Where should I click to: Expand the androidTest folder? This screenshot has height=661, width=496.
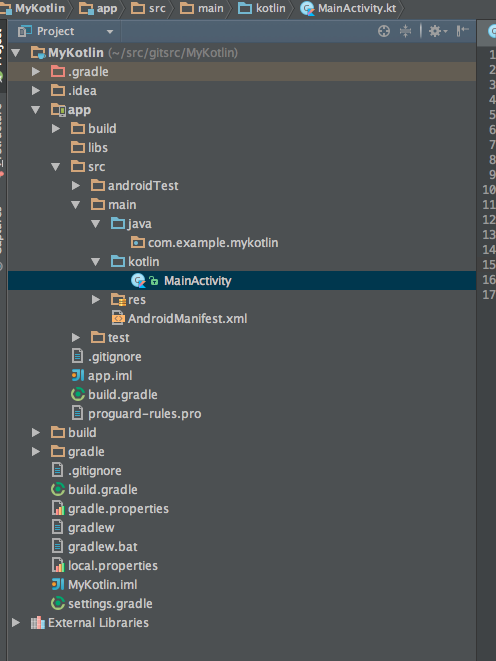coord(76,185)
